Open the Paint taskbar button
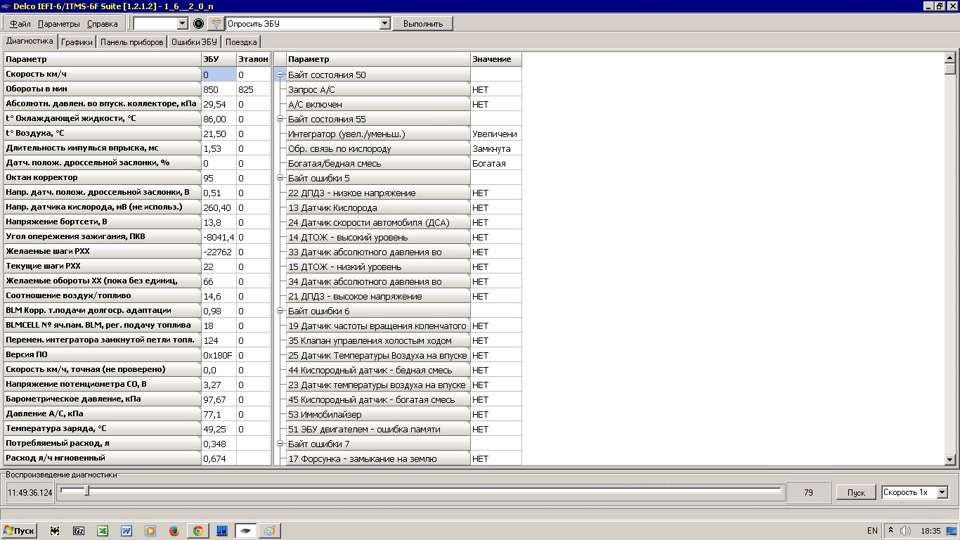The height and width of the screenshot is (540, 960). [x=269, y=531]
